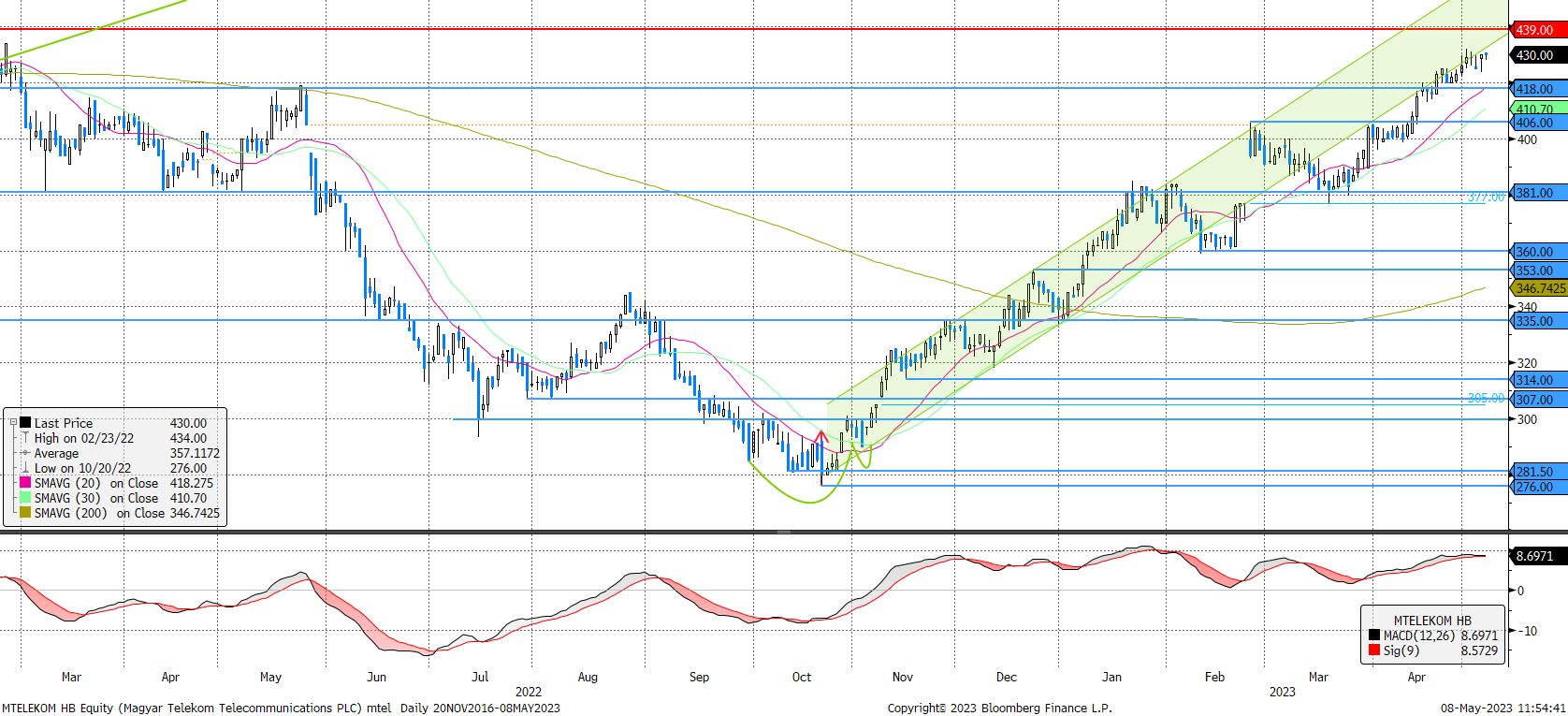Image resolution: width=1568 pixels, height=716 pixels.
Task: Click the High marker icon in legend
Action: pos(25,438)
